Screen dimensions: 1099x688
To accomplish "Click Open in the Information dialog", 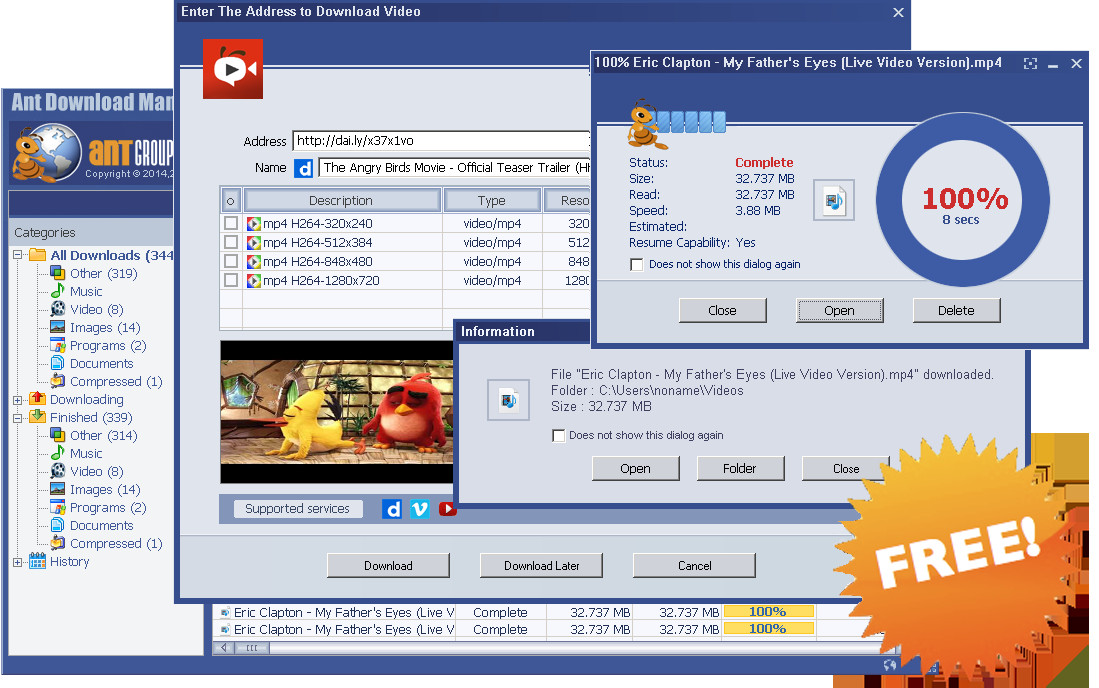I will point(635,468).
